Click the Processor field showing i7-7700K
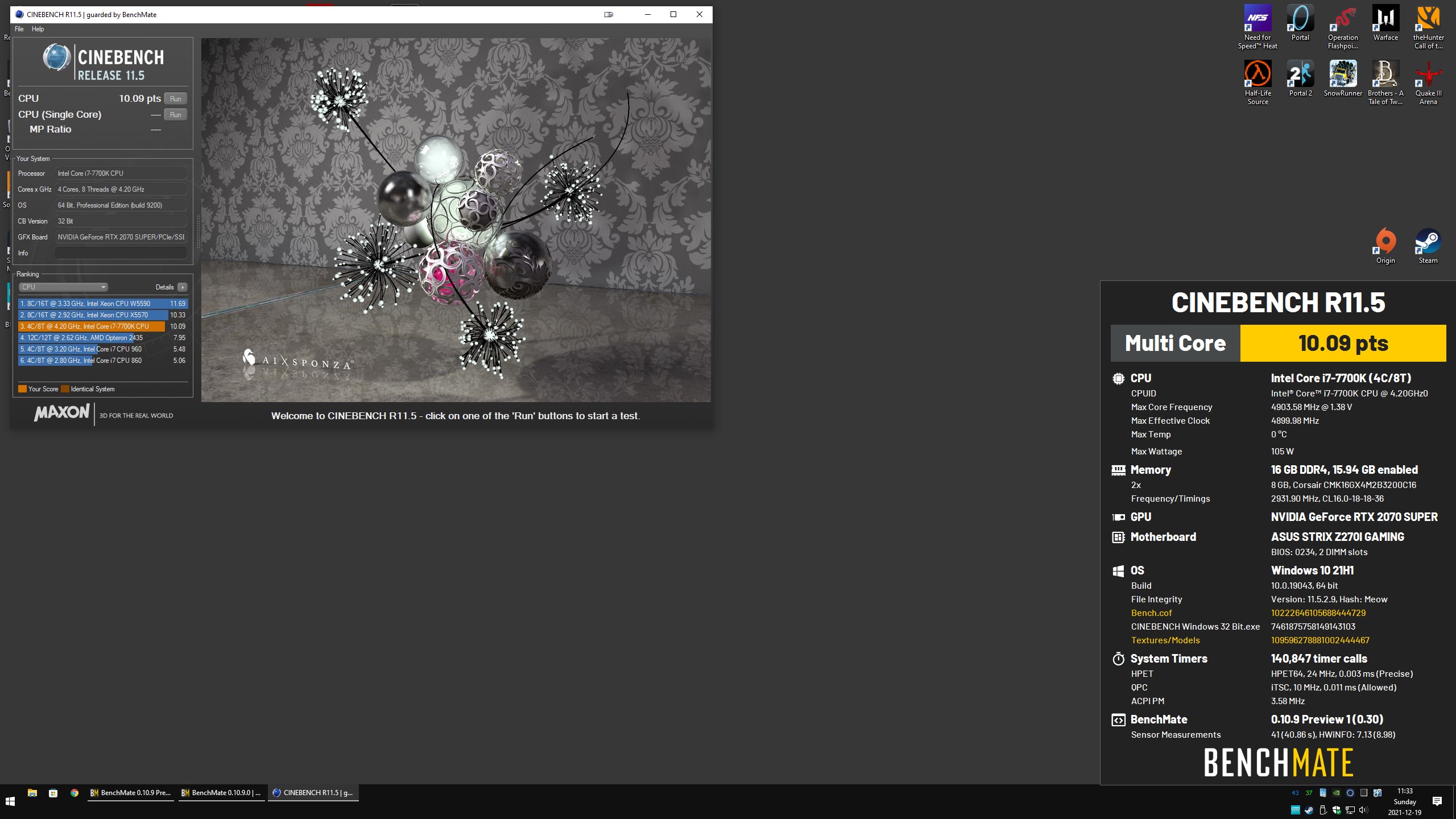 pos(121,173)
